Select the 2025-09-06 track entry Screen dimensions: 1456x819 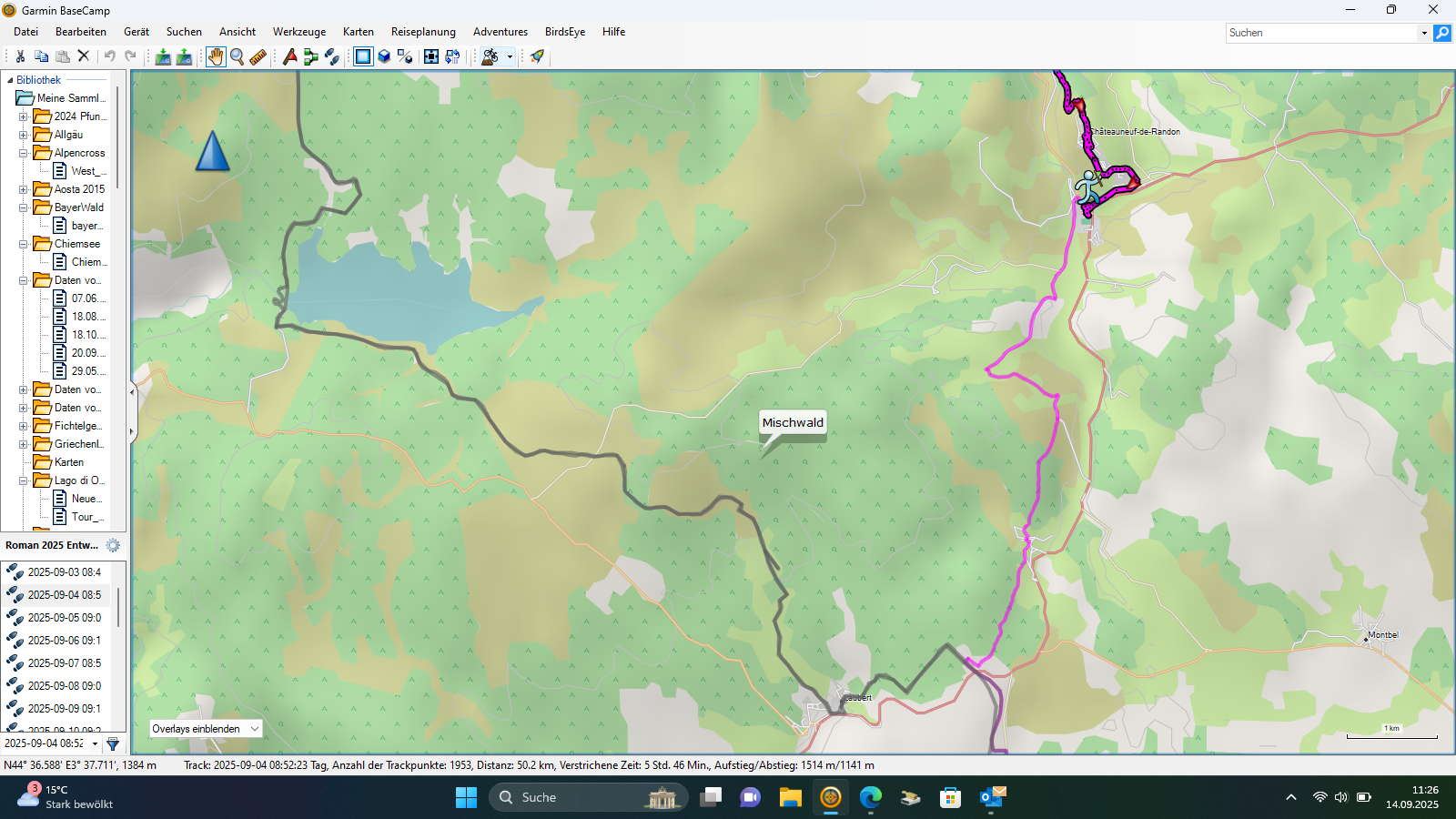pos(64,641)
